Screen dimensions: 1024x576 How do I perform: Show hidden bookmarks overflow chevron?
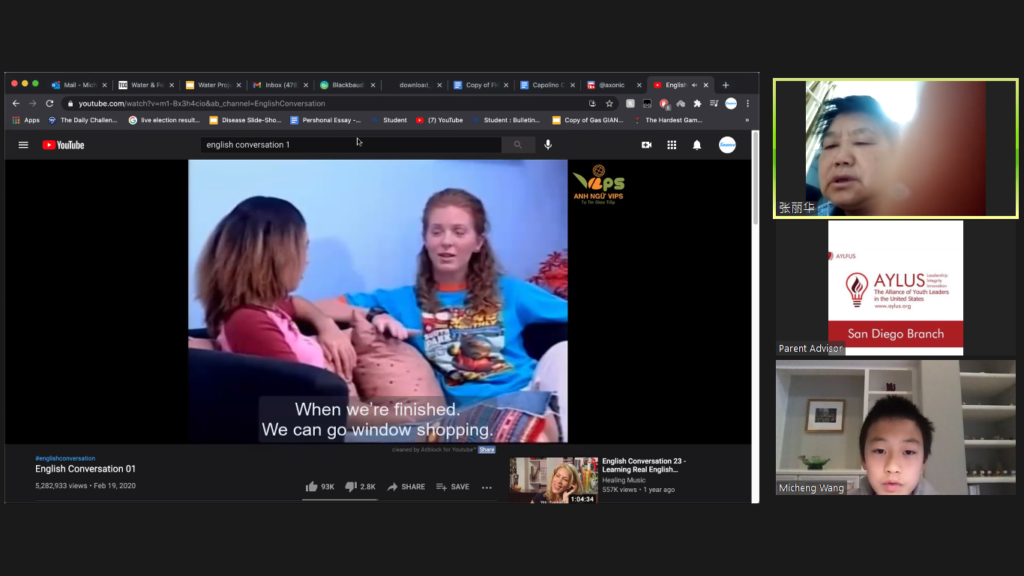click(747, 120)
